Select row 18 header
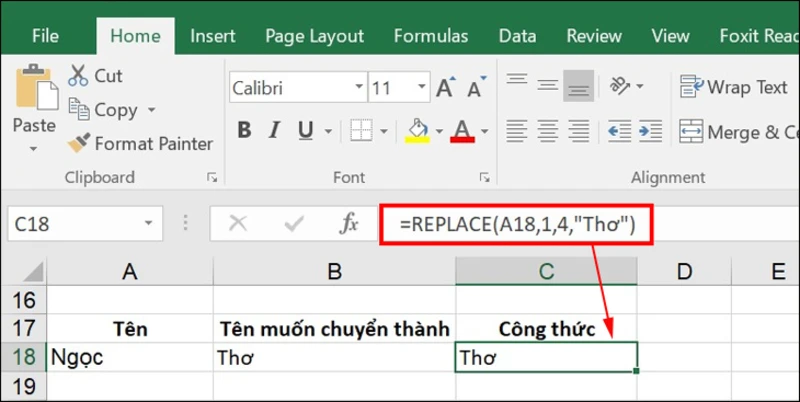This screenshot has height=402, width=800. pos(23,357)
